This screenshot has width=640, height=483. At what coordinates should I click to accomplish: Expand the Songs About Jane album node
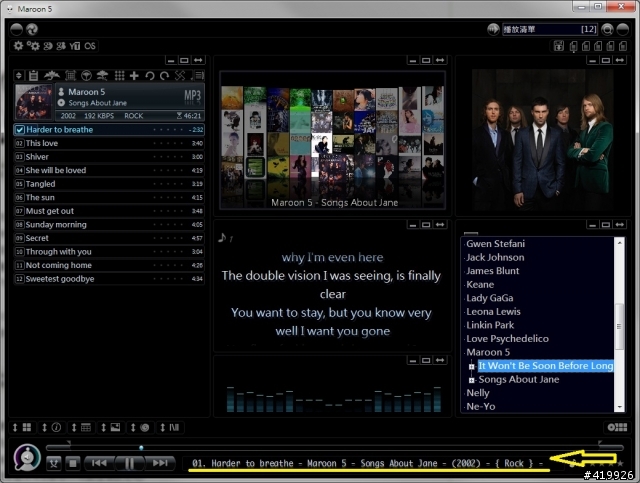(472, 380)
